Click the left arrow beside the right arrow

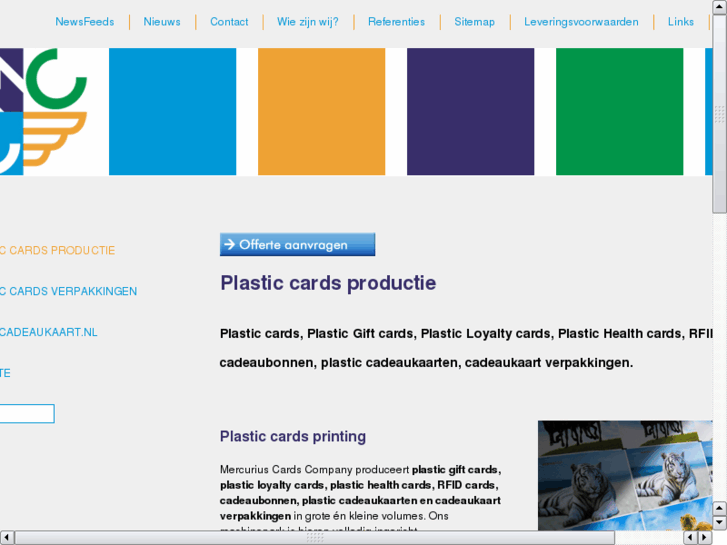(x=691, y=538)
